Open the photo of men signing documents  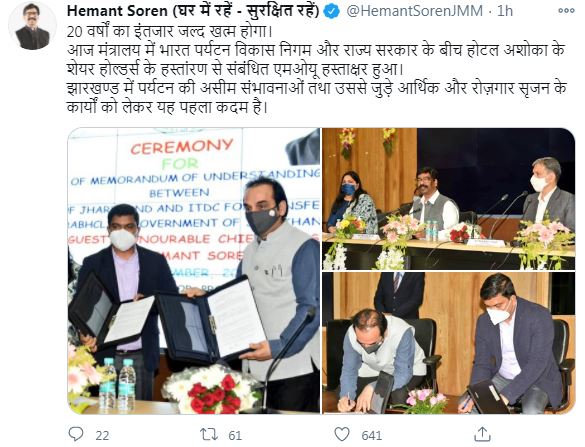[449, 343]
